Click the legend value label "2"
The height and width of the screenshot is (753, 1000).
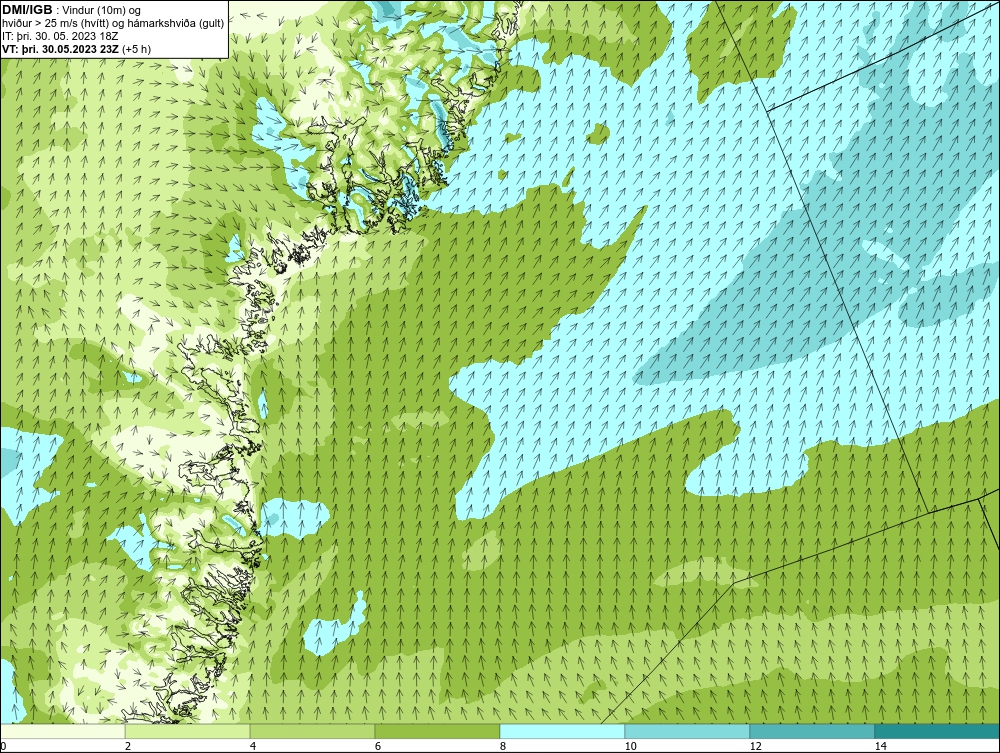pyautogui.click(x=128, y=746)
